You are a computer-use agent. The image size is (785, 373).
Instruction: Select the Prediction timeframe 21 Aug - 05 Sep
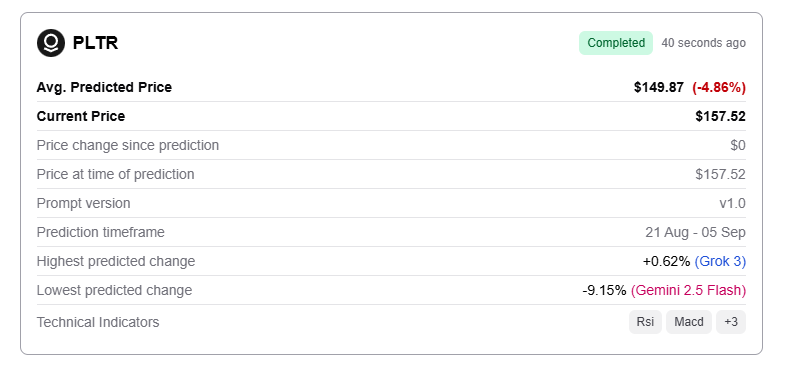pyautogui.click(x=695, y=233)
